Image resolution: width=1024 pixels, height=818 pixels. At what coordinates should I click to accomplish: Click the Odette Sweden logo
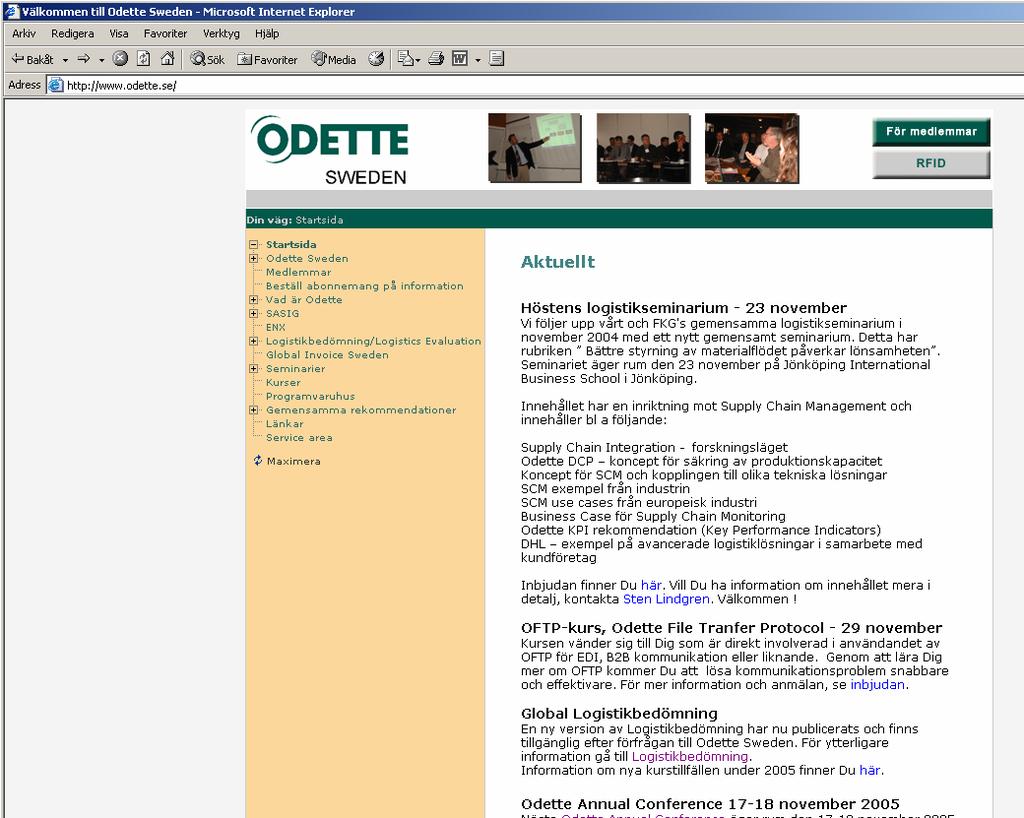[x=332, y=150]
